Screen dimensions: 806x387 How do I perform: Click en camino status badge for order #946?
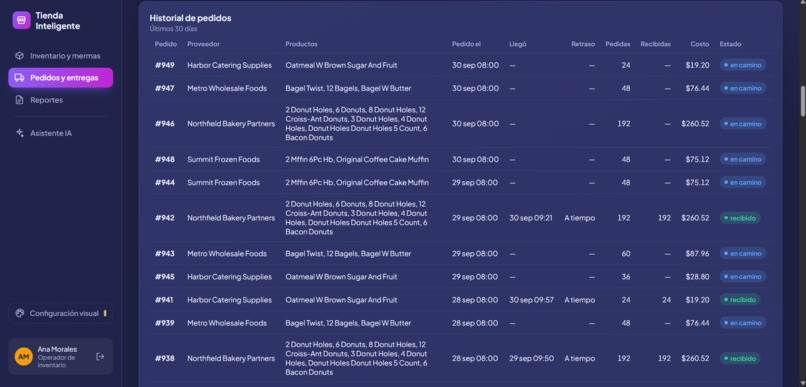pyautogui.click(x=743, y=124)
